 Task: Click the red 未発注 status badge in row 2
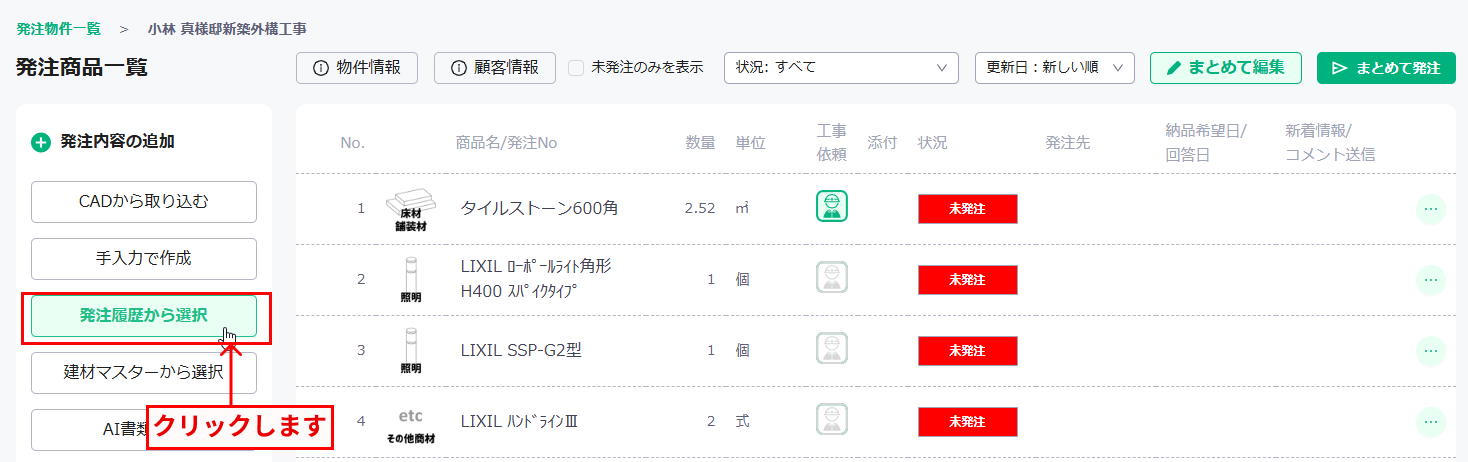pos(968,280)
